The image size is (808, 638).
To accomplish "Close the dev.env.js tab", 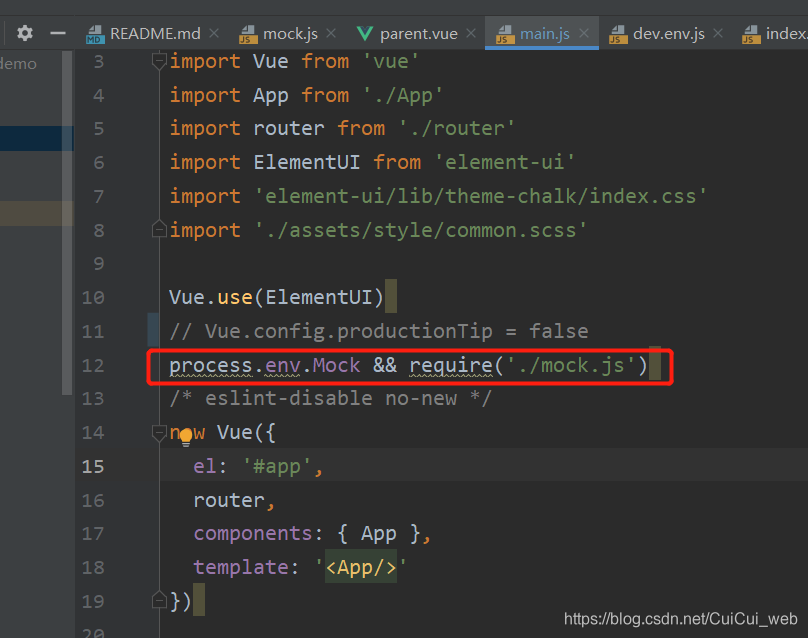I will pyautogui.click(x=717, y=33).
